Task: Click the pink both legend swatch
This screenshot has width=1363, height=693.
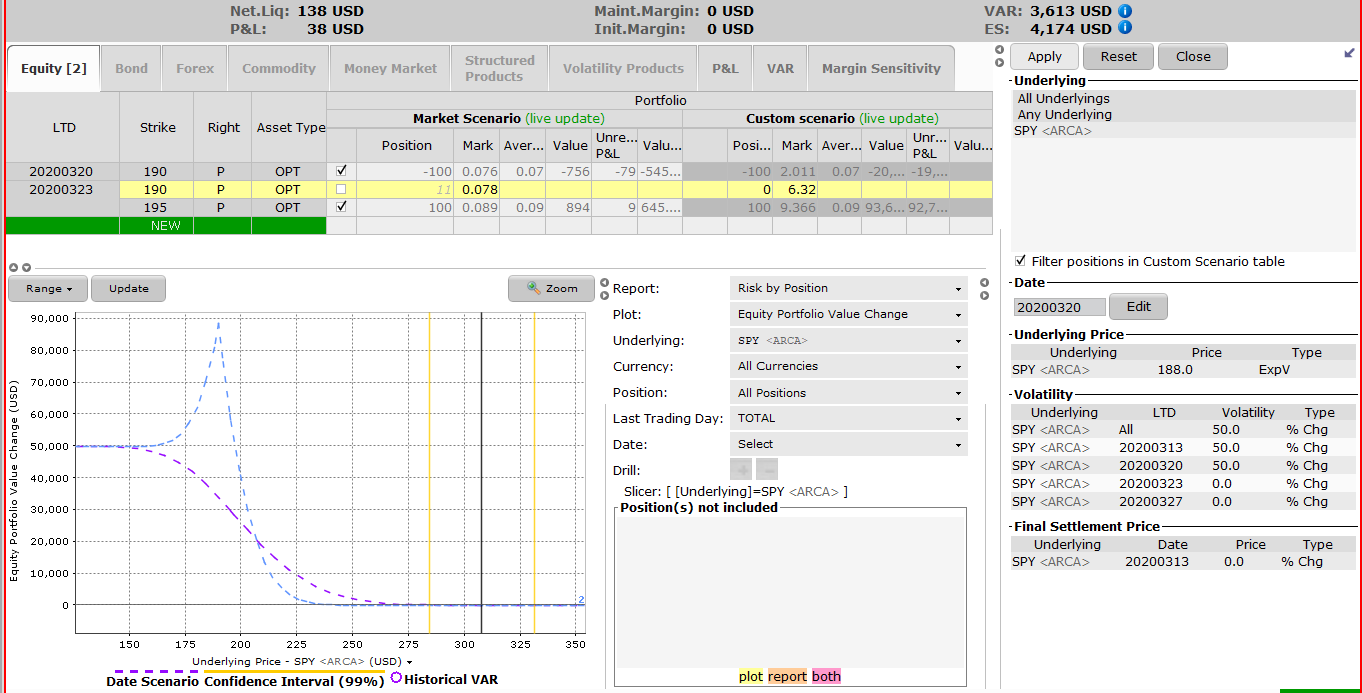Action: click(x=826, y=676)
